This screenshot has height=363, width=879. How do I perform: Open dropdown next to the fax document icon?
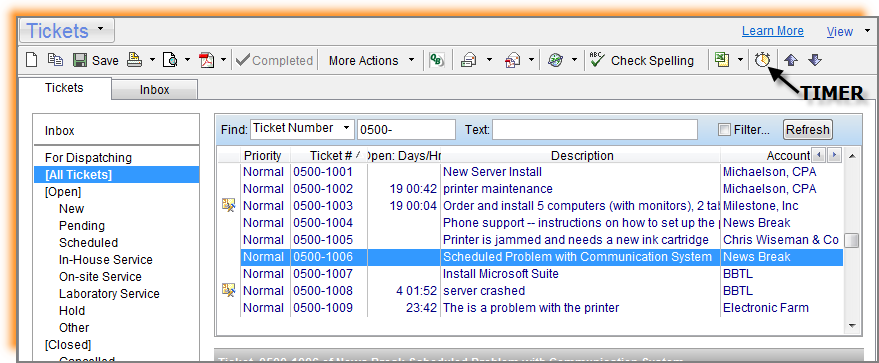[x=489, y=60]
